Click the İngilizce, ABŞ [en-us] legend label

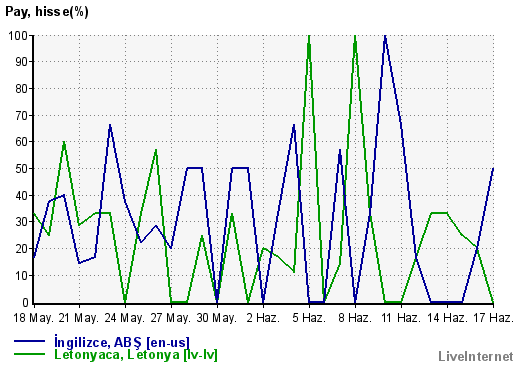pyautogui.click(x=122, y=342)
